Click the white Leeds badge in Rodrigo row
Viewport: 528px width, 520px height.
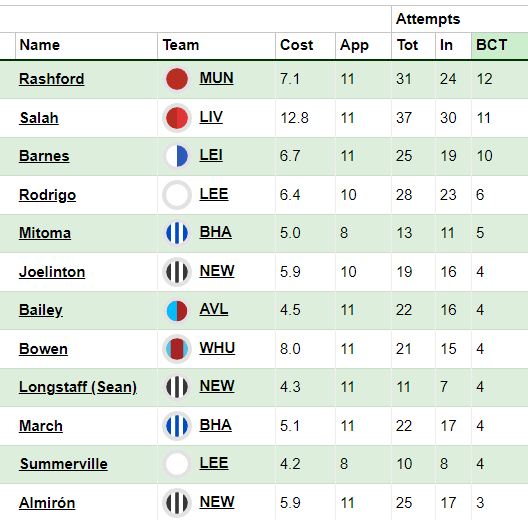[177, 195]
